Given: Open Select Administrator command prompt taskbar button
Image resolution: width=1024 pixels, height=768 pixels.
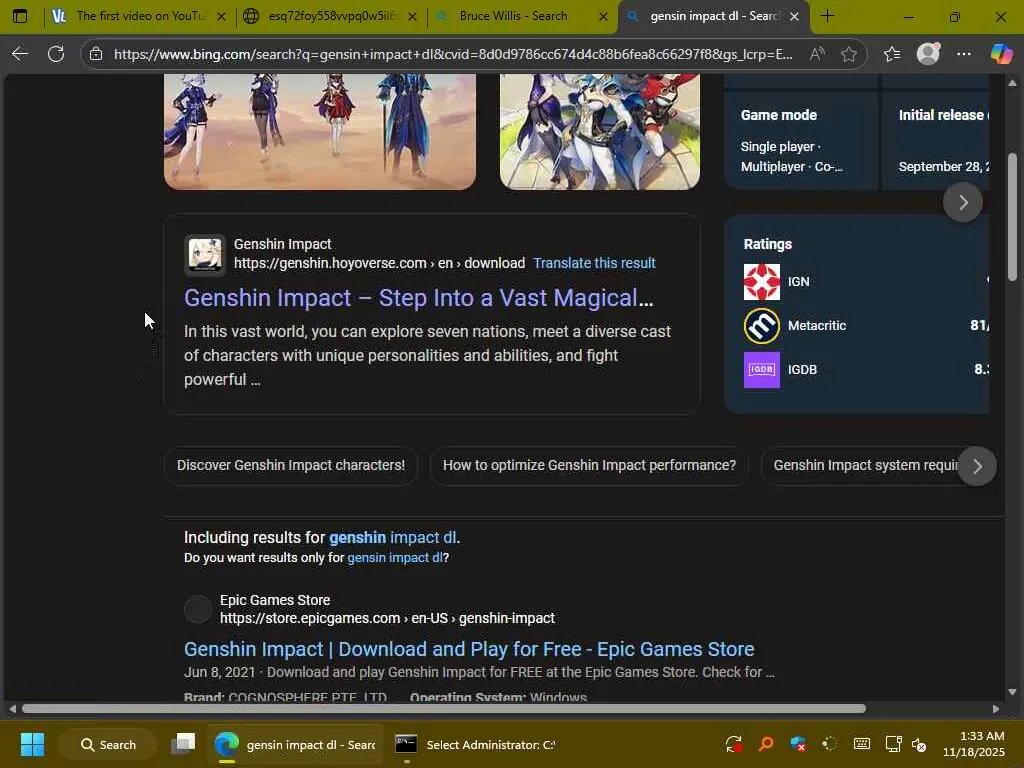Looking at the screenshot, I should [x=474, y=744].
